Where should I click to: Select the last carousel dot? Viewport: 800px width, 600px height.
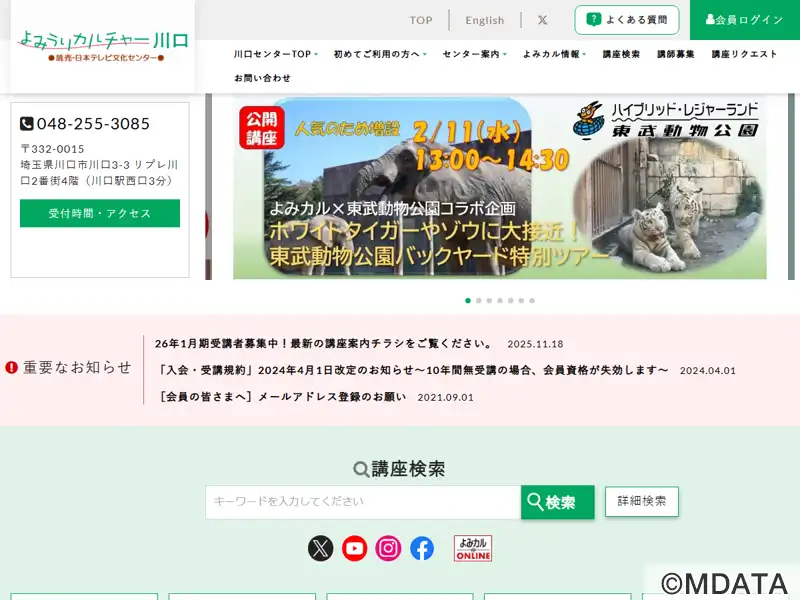[532, 301]
